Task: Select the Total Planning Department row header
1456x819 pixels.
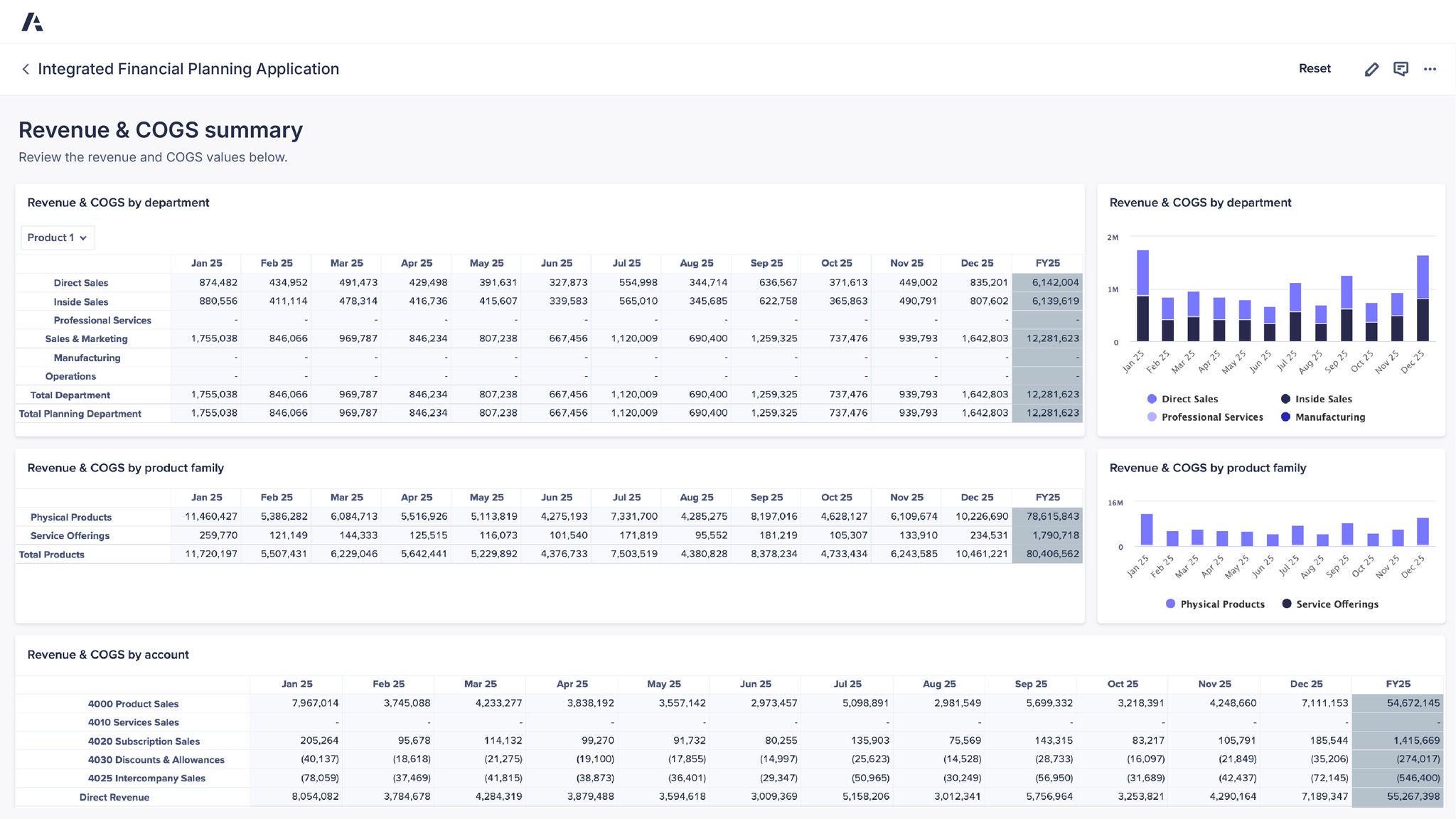Action: pos(80,413)
